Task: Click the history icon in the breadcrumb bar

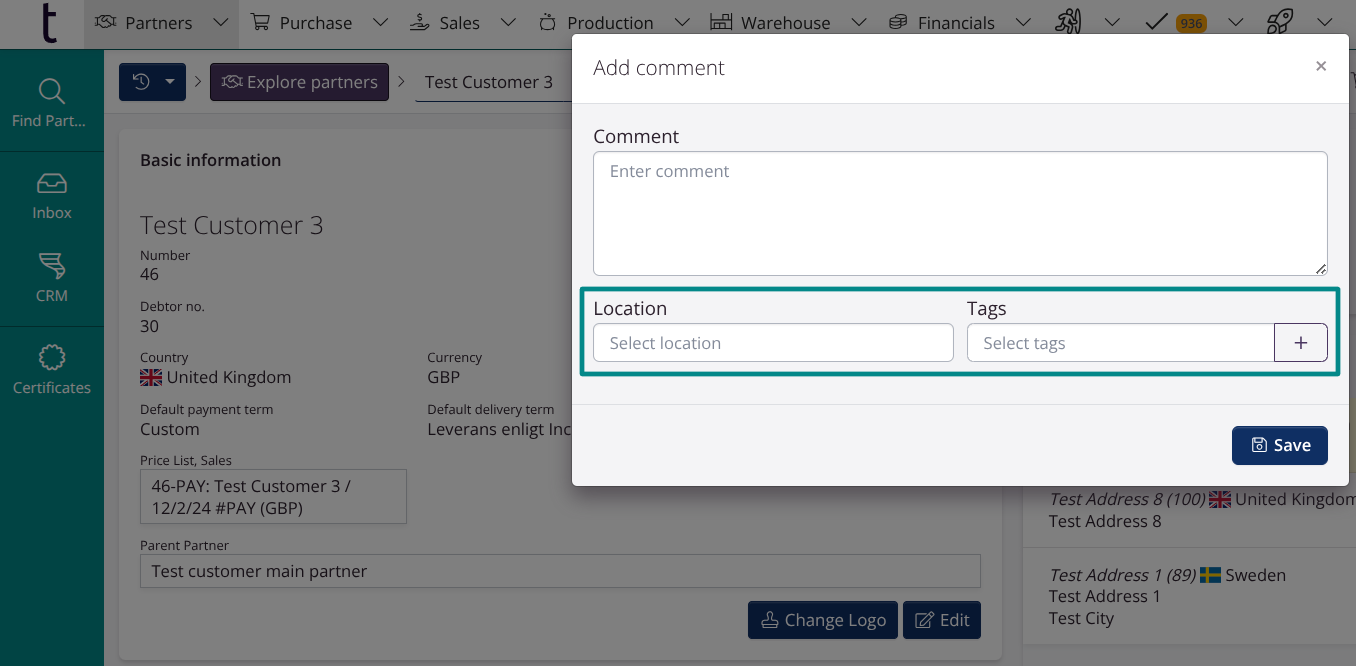Action: pyautogui.click(x=143, y=81)
